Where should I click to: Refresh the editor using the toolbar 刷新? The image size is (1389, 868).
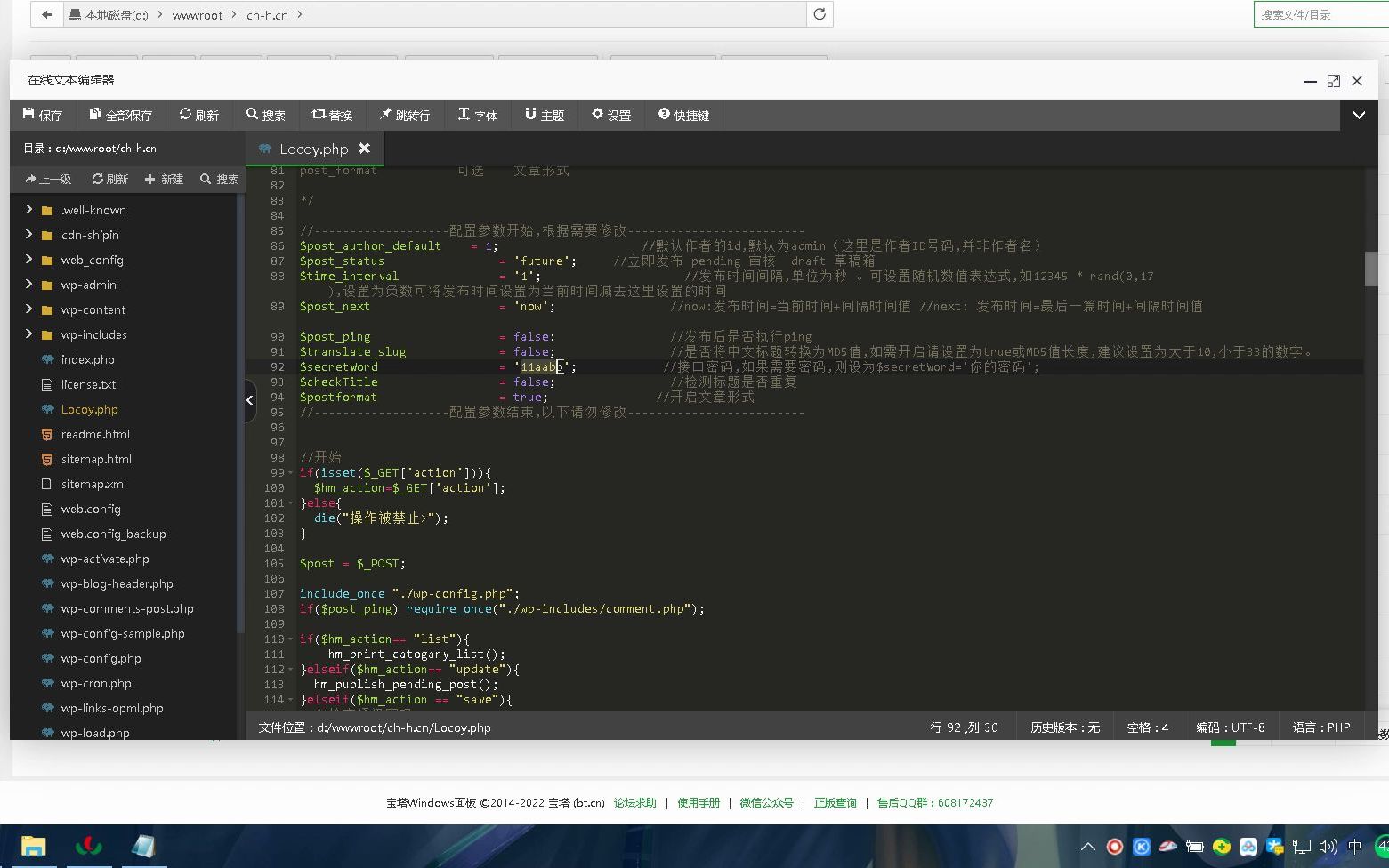click(x=199, y=115)
